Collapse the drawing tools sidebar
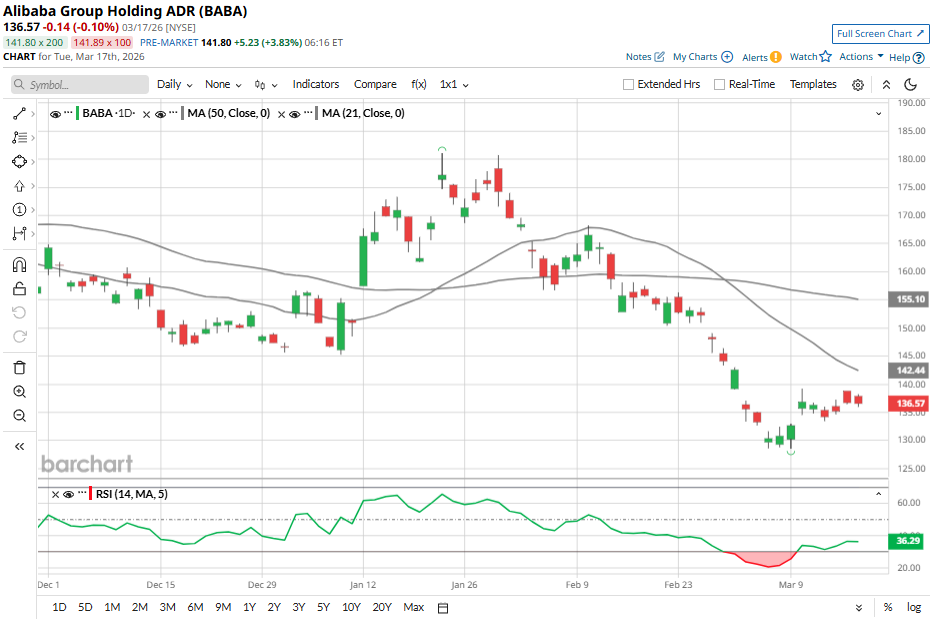The height and width of the screenshot is (631, 937). pos(19,446)
